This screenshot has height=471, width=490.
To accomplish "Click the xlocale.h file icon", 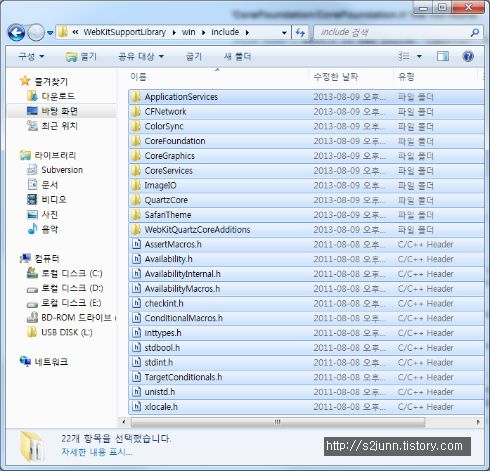I will 136,406.
